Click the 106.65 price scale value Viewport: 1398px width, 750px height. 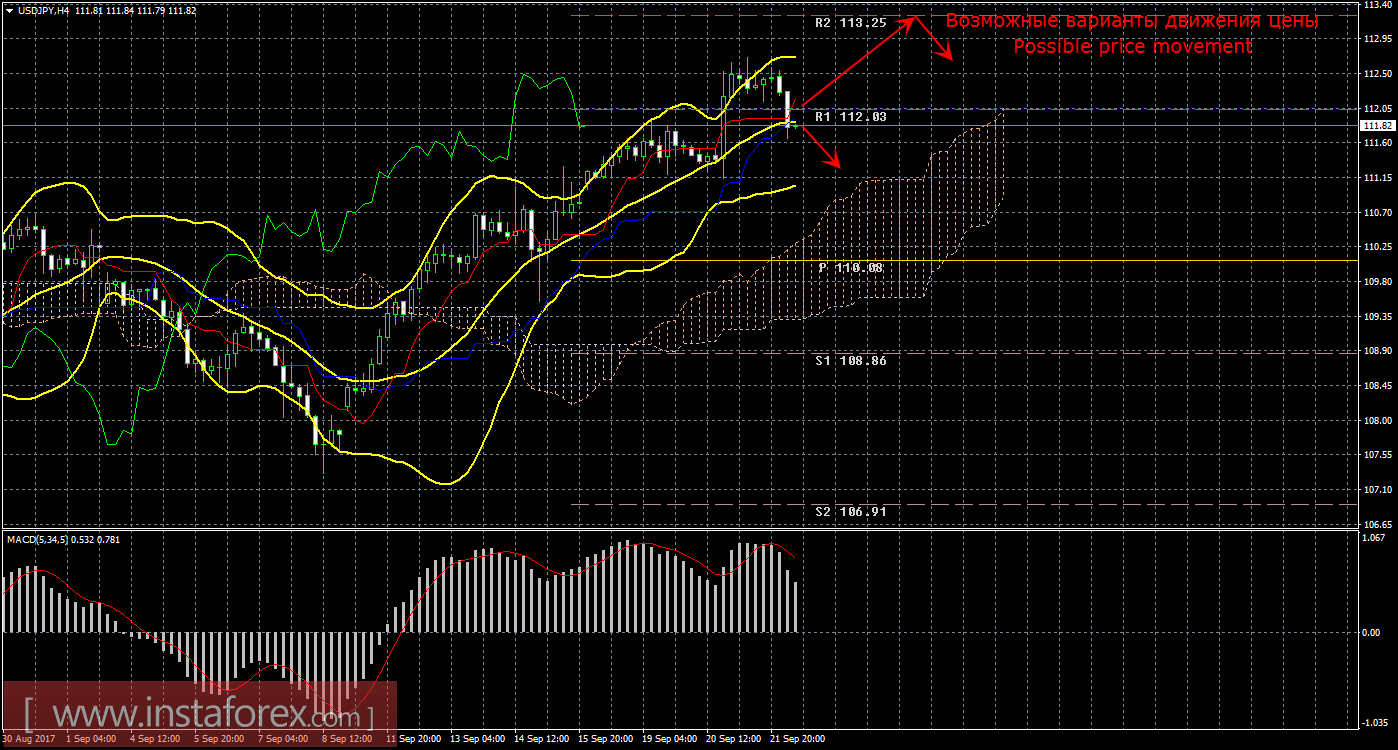tap(1377, 525)
